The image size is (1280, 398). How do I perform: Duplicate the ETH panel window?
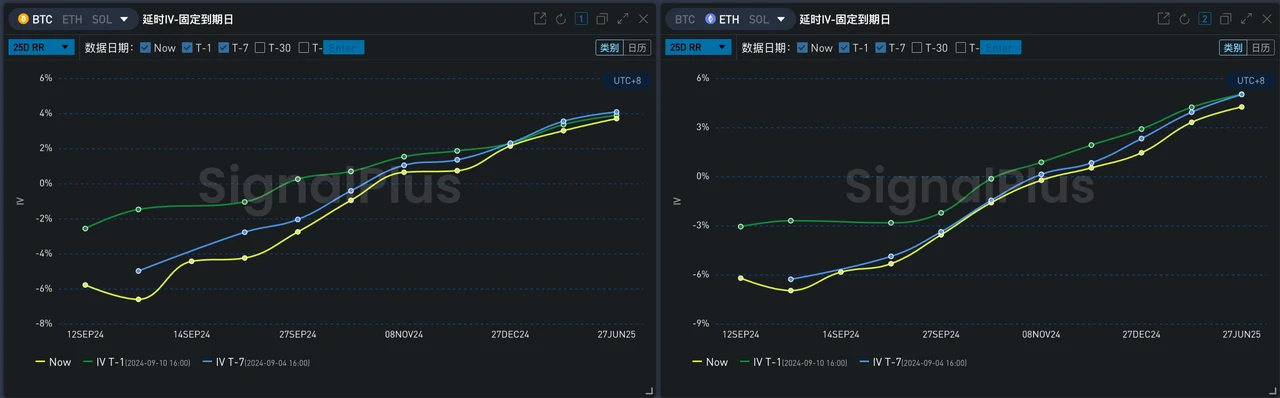pyautogui.click(x=1226, y=18)
